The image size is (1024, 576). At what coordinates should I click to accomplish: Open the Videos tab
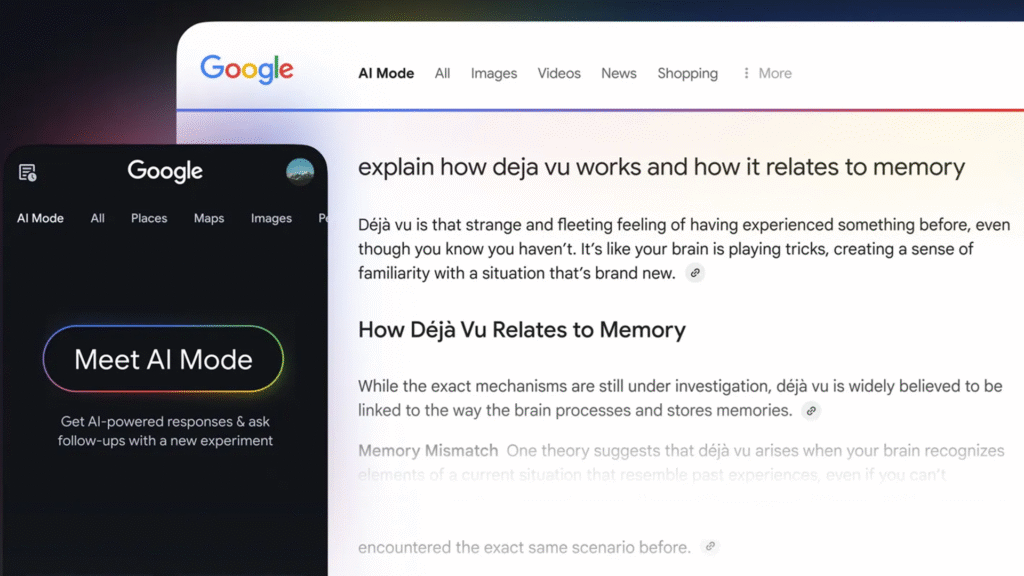pos(559,73)
